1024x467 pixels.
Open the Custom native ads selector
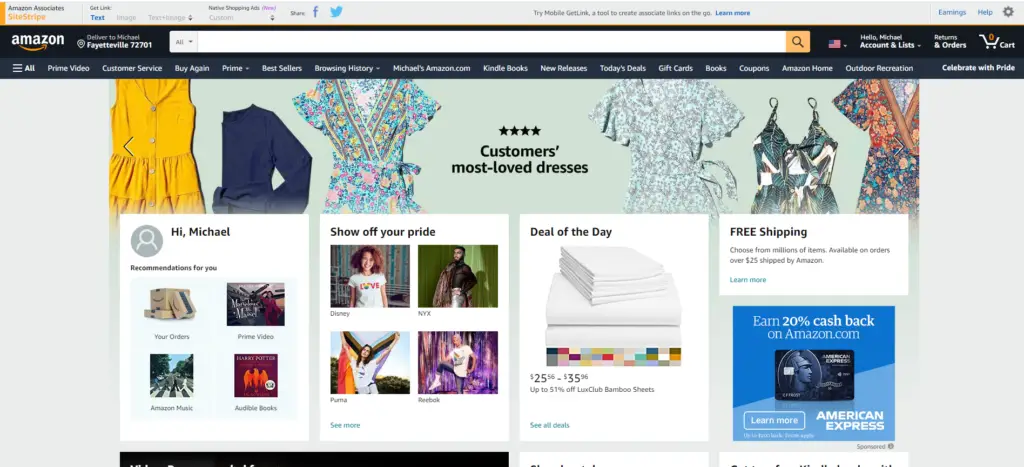[240, 18]
